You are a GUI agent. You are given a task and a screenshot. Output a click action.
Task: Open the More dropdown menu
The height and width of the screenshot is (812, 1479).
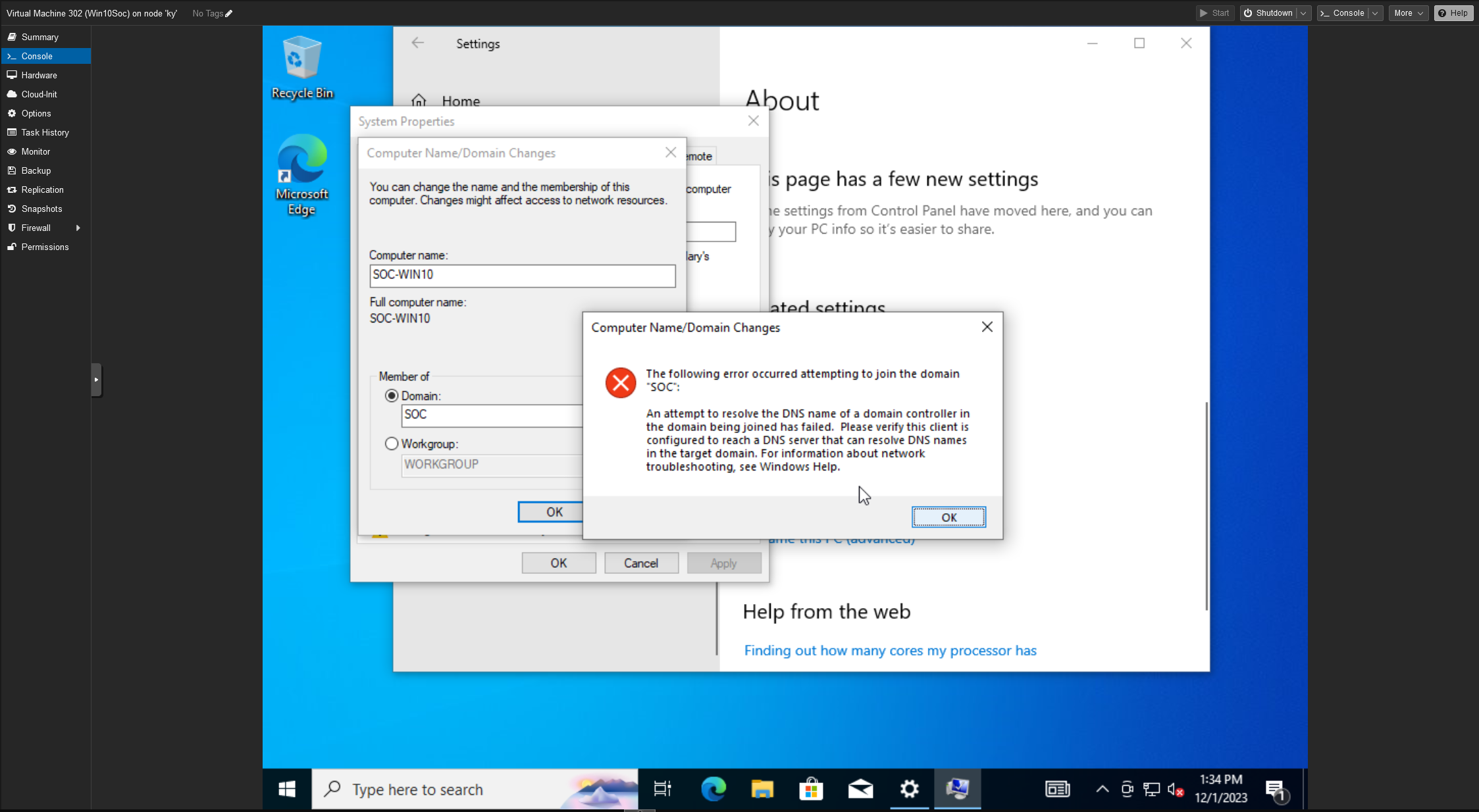click(x=1408, y=13)
